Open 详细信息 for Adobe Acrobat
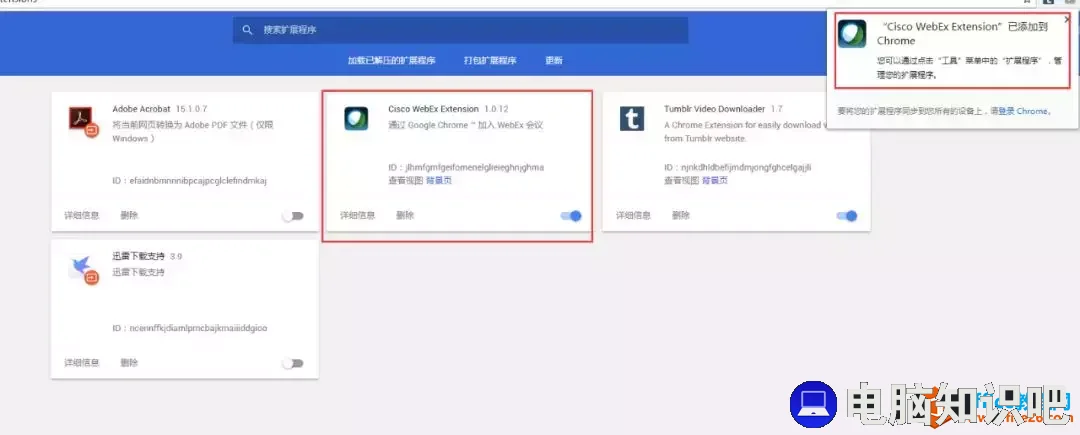This screenshot has height=435, width=1080. pos(82,215)
